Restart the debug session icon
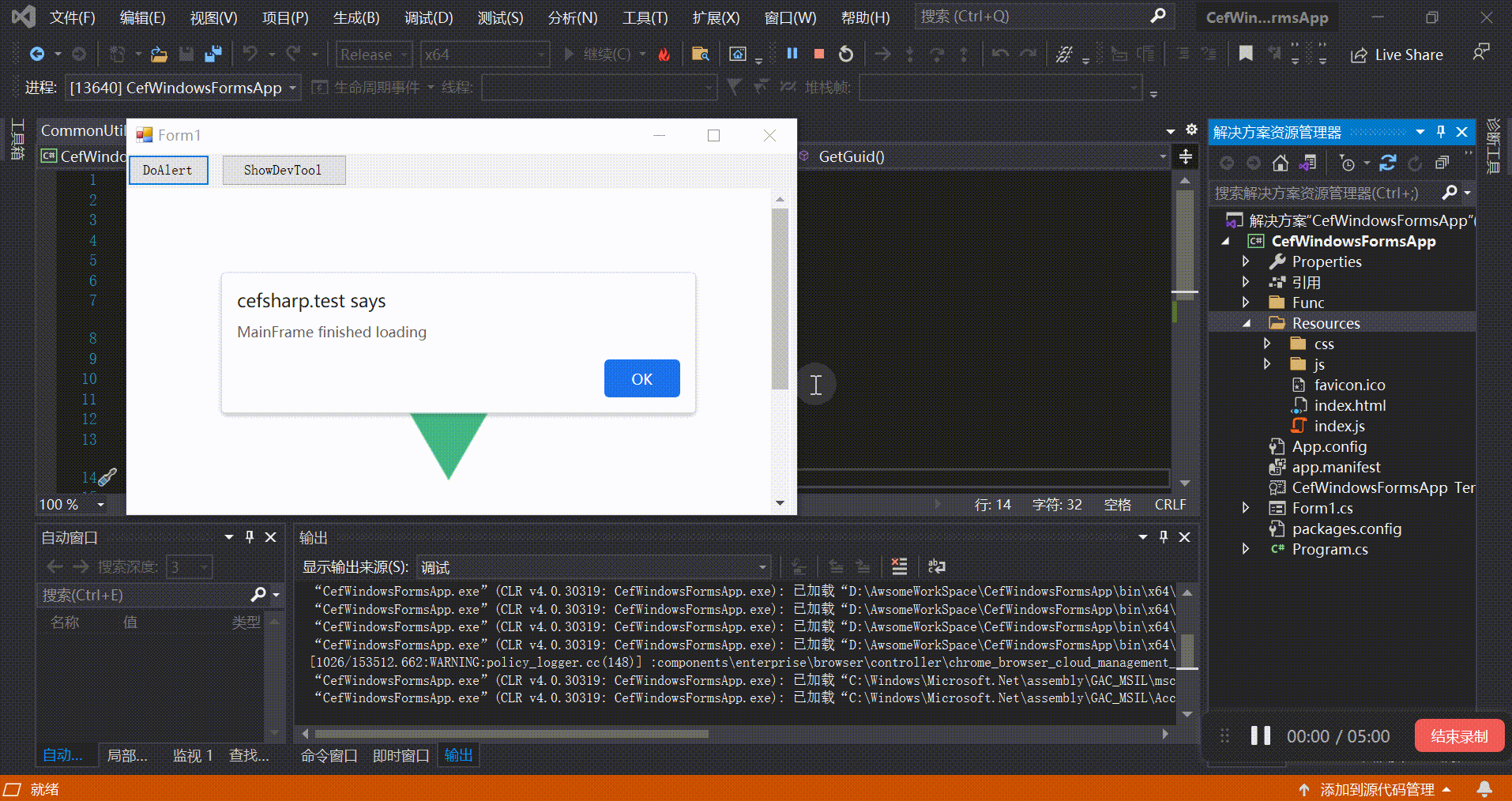This screenshot has width=1512, height=801. 845,54
